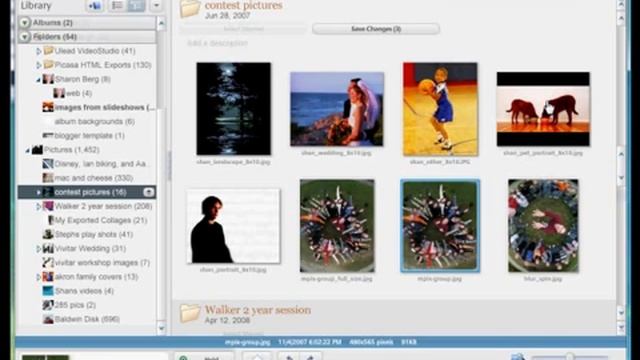Open 285 pics (2) folder

(69, 305)
